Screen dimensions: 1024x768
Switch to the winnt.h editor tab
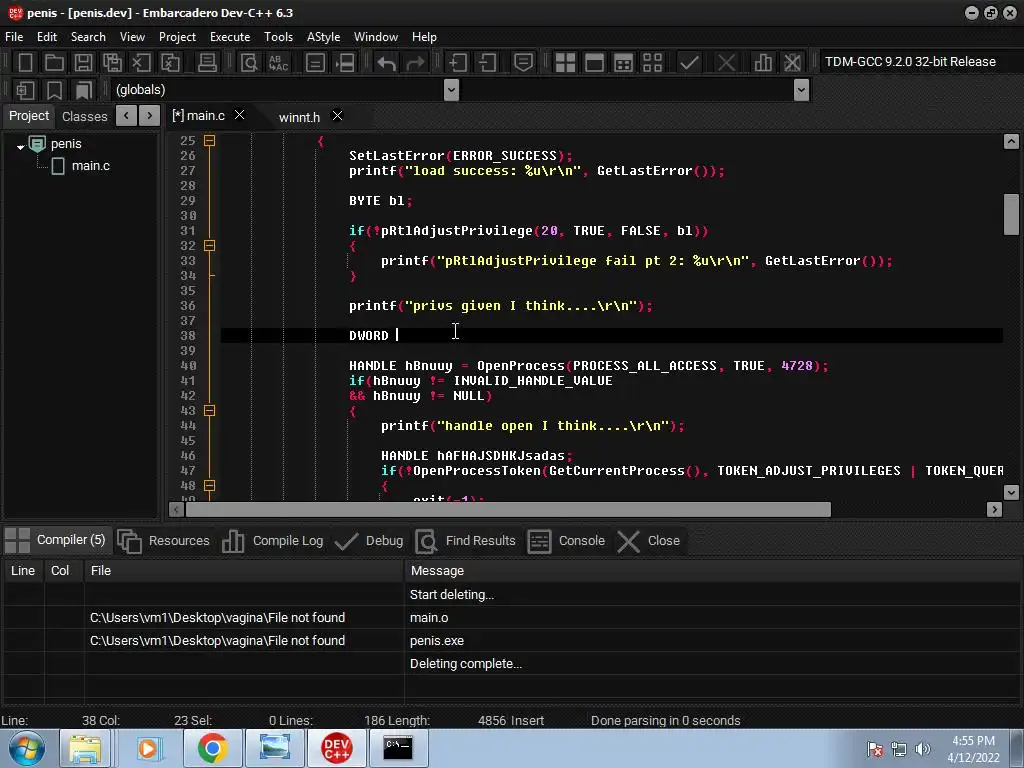click(299, 118)
